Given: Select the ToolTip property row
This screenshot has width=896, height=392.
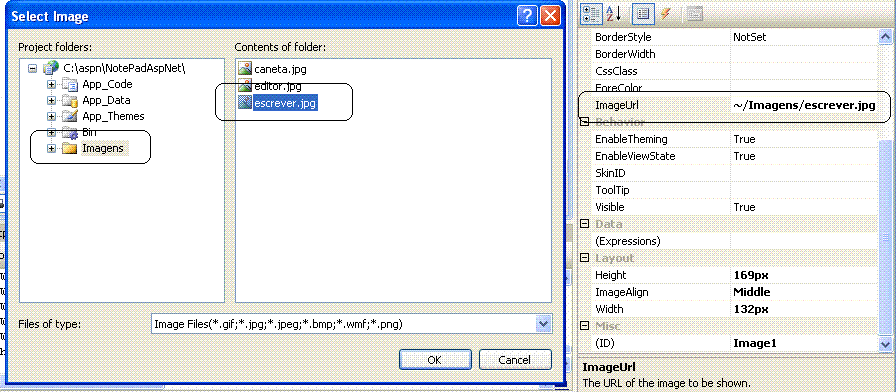Looking at the screenshot, I should tap(734, 190).
